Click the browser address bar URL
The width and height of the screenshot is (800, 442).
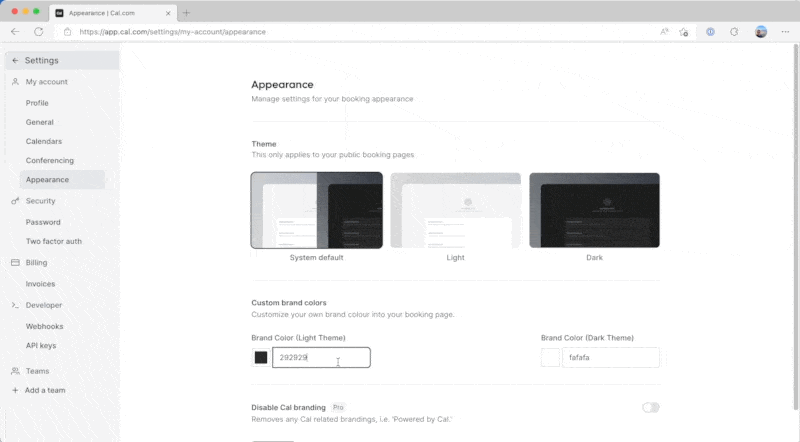172,32
